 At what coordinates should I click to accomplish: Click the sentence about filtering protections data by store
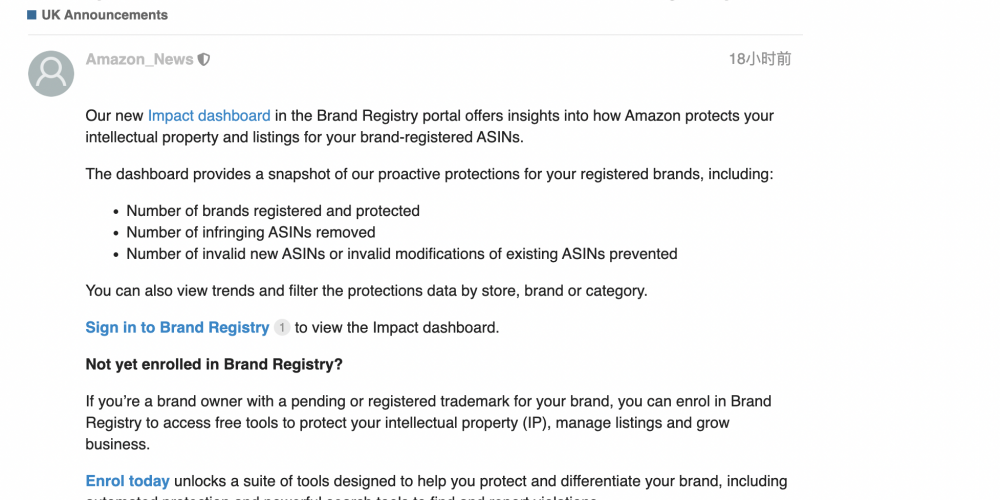pyautogui.click(x=367, y=291)
